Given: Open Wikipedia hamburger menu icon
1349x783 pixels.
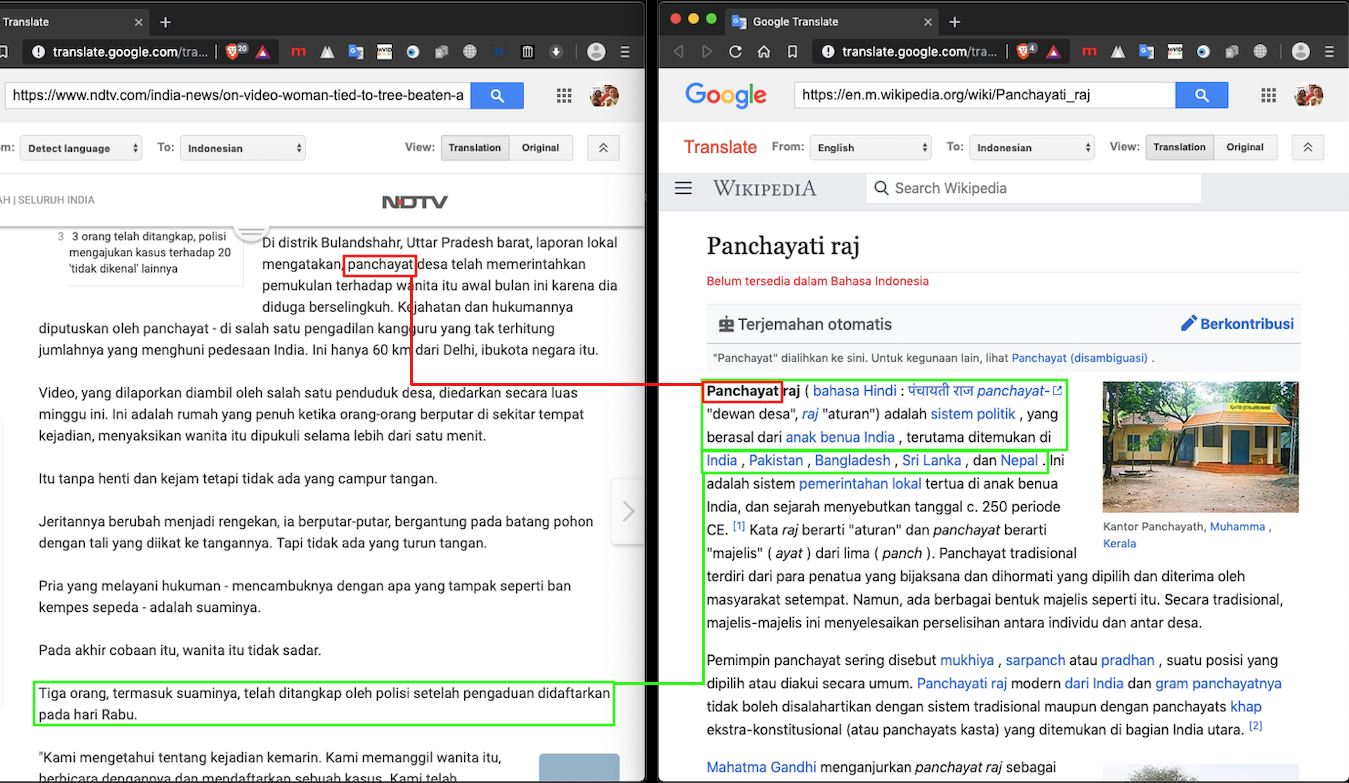Looking at the screenshot, I should tap(684, 188).
